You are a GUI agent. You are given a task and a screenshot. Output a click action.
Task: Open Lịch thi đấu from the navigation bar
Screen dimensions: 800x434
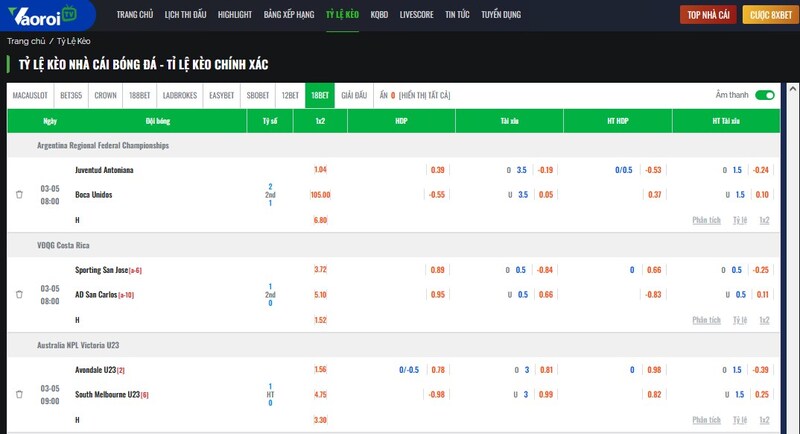(185, 16)
